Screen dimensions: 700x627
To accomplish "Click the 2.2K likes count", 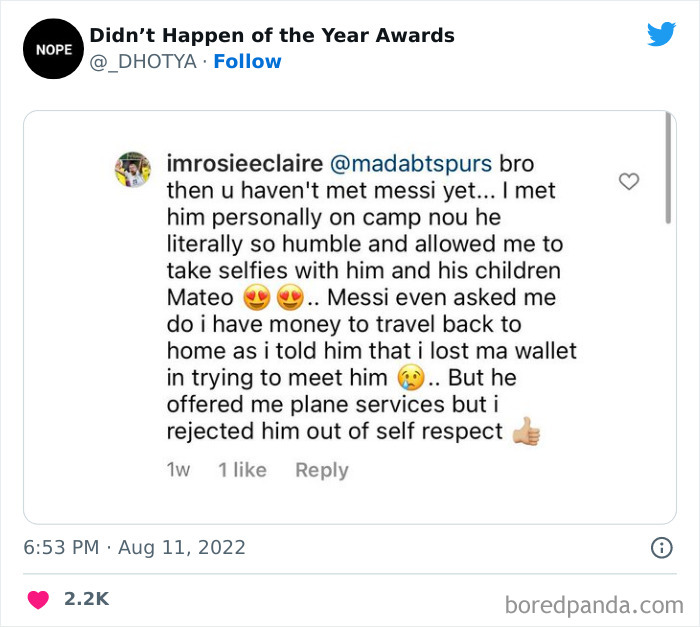I will tap(86, 599).
